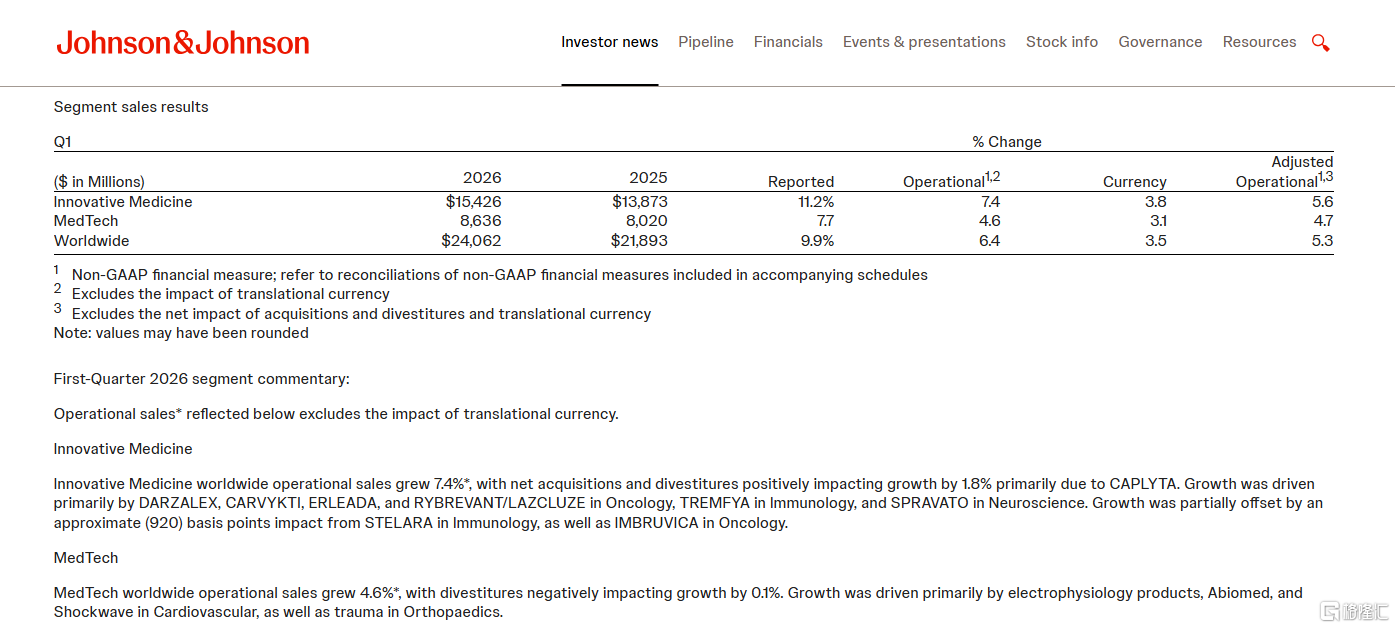The image size is (1395, 628).
Task: Select the ($ in Millions) header
Action: (99, 182)
